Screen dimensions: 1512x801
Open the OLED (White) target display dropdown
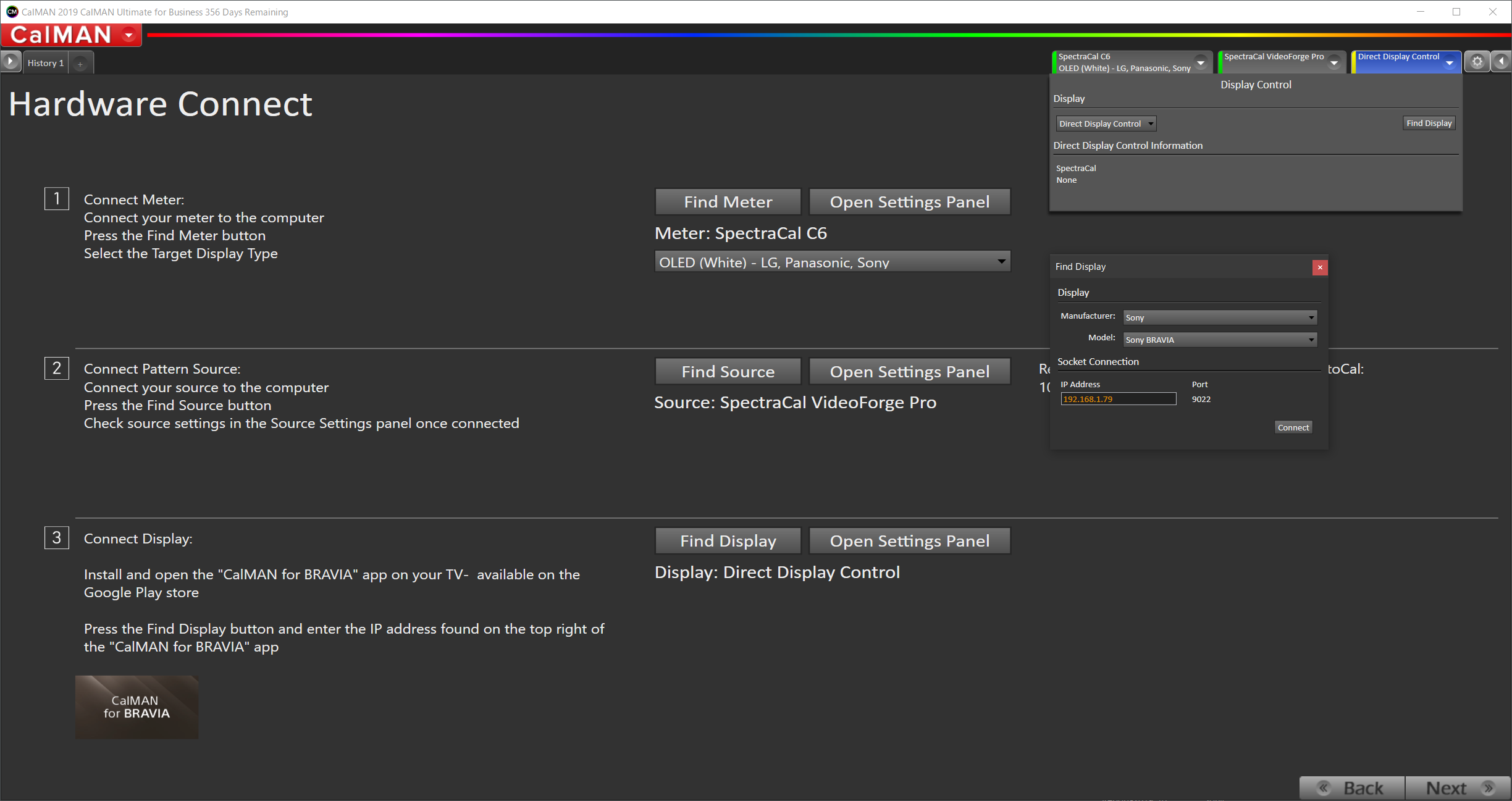pyautogui.click(x=832, y=262)
